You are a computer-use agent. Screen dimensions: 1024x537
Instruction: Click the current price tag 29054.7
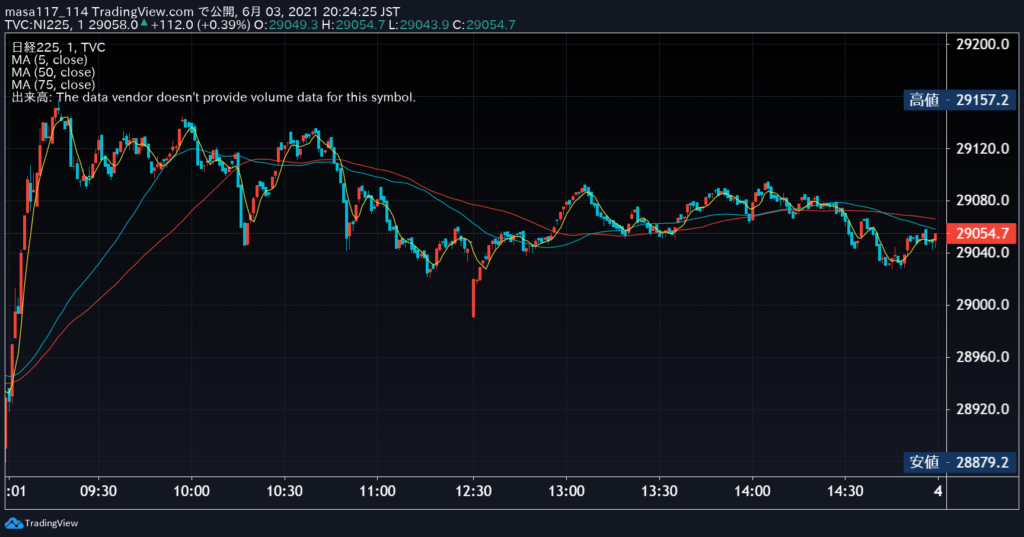[x=982, y=233]
